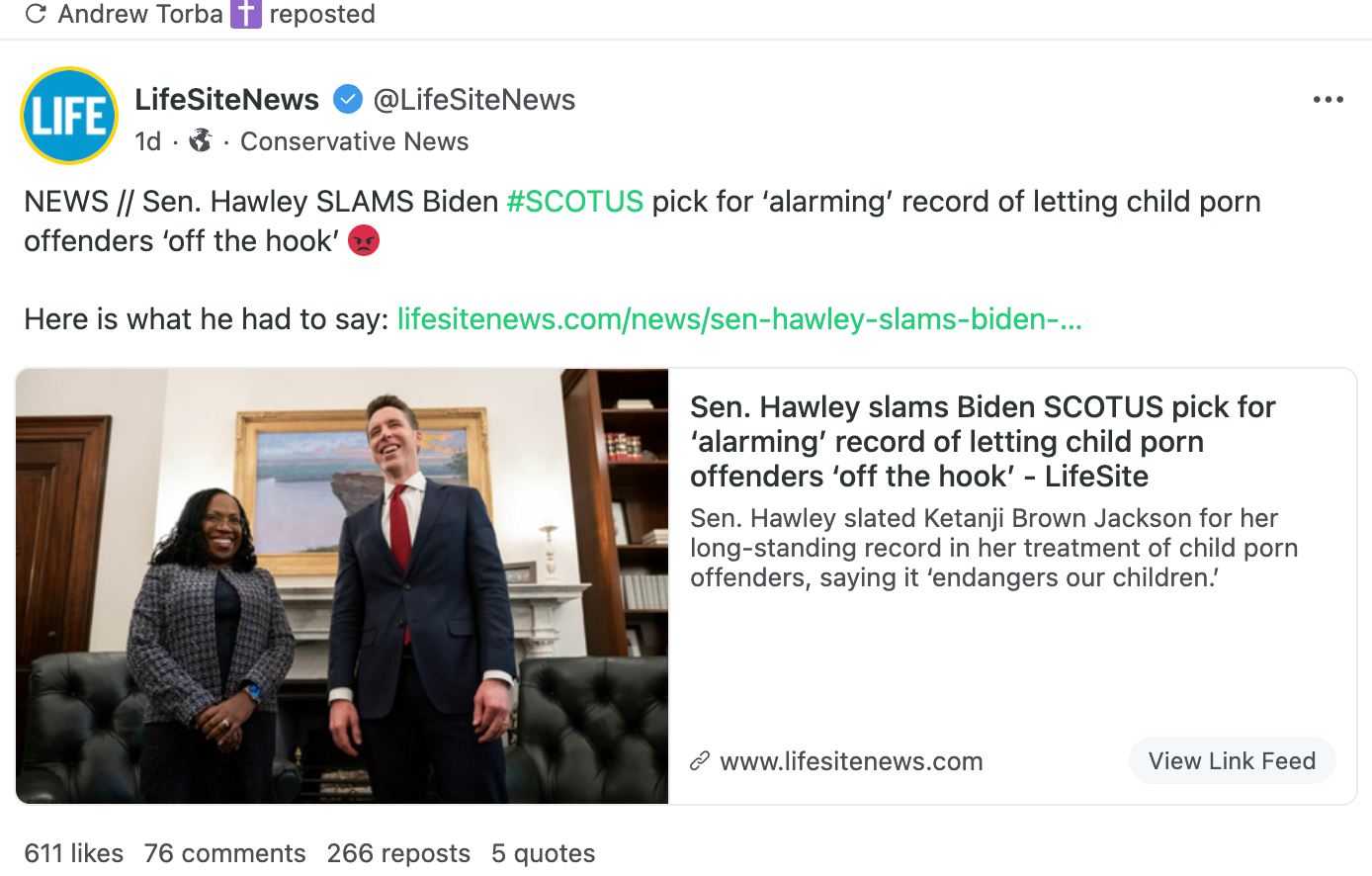Open the lifesitenews.com article URL in post
This screenshot has height=876, width=1372.
pyautogui.click(x=739, y=319)
